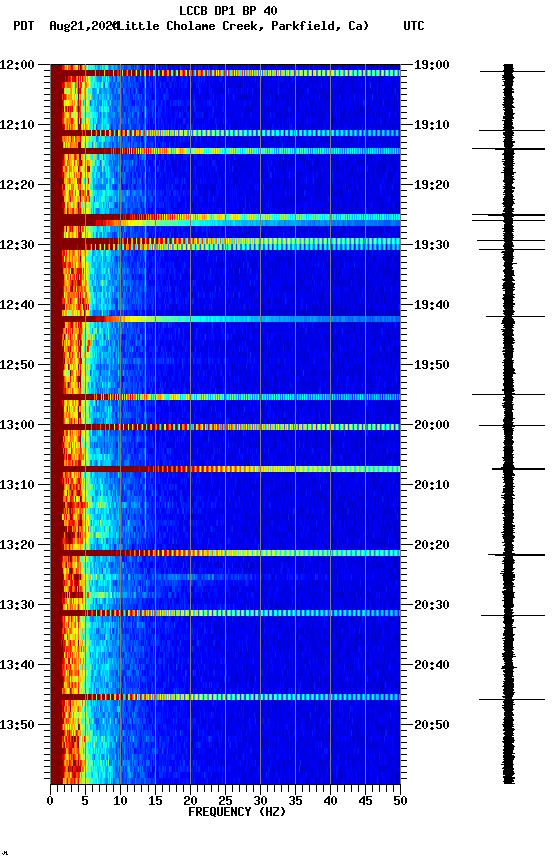Click the "19:40" UTC time label
The image size is (552, 864).
click(x=432, y=305)
